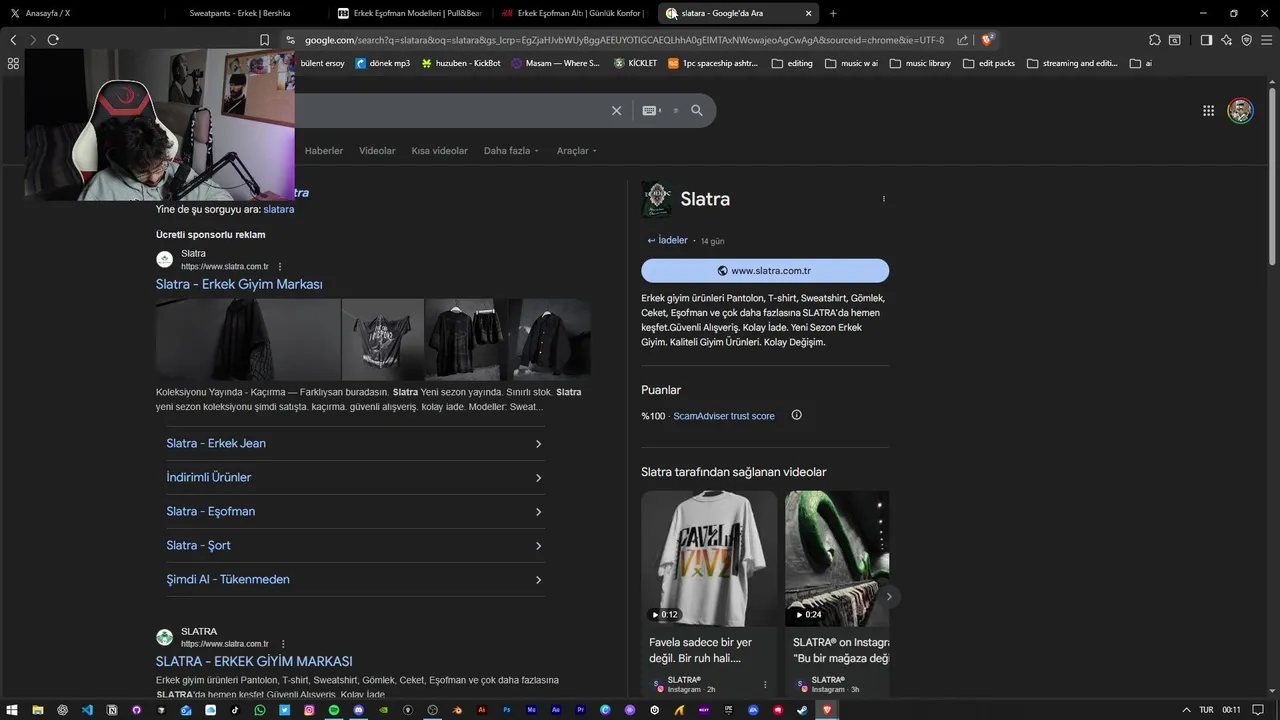Viewport: 1280px width, 720px height.
Task: Open WhatsApp from the taskbar
Action: coord(260,710)
